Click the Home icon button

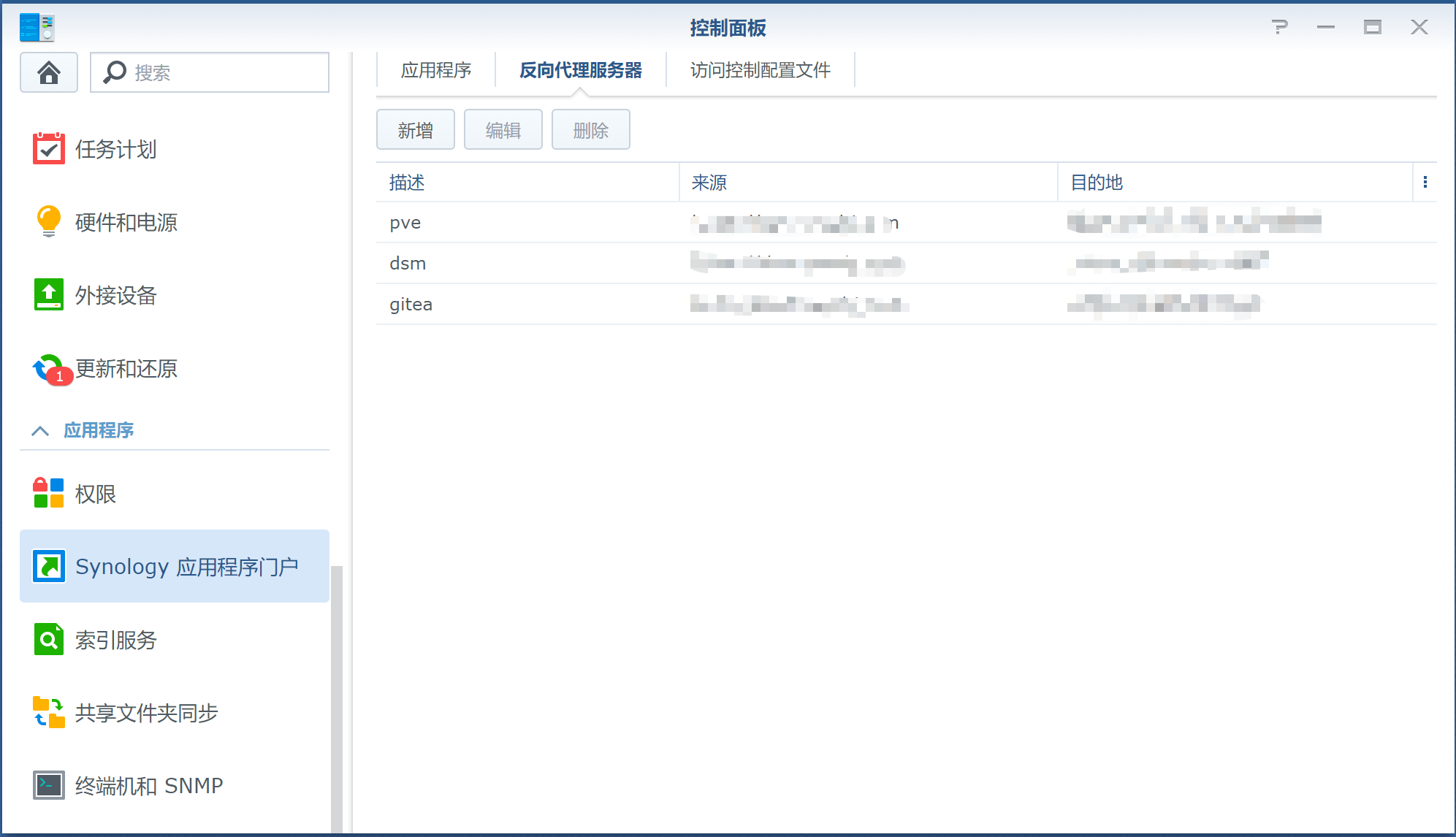pyautogui.click(x=49, y=72)
